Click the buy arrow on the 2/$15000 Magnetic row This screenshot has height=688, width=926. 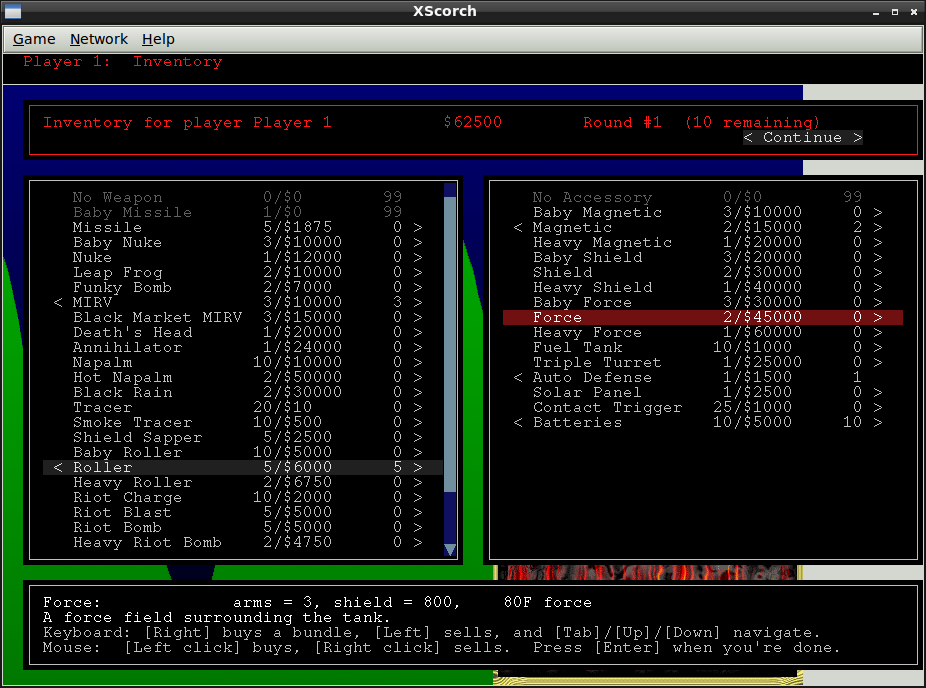click(x=878, y=227)
